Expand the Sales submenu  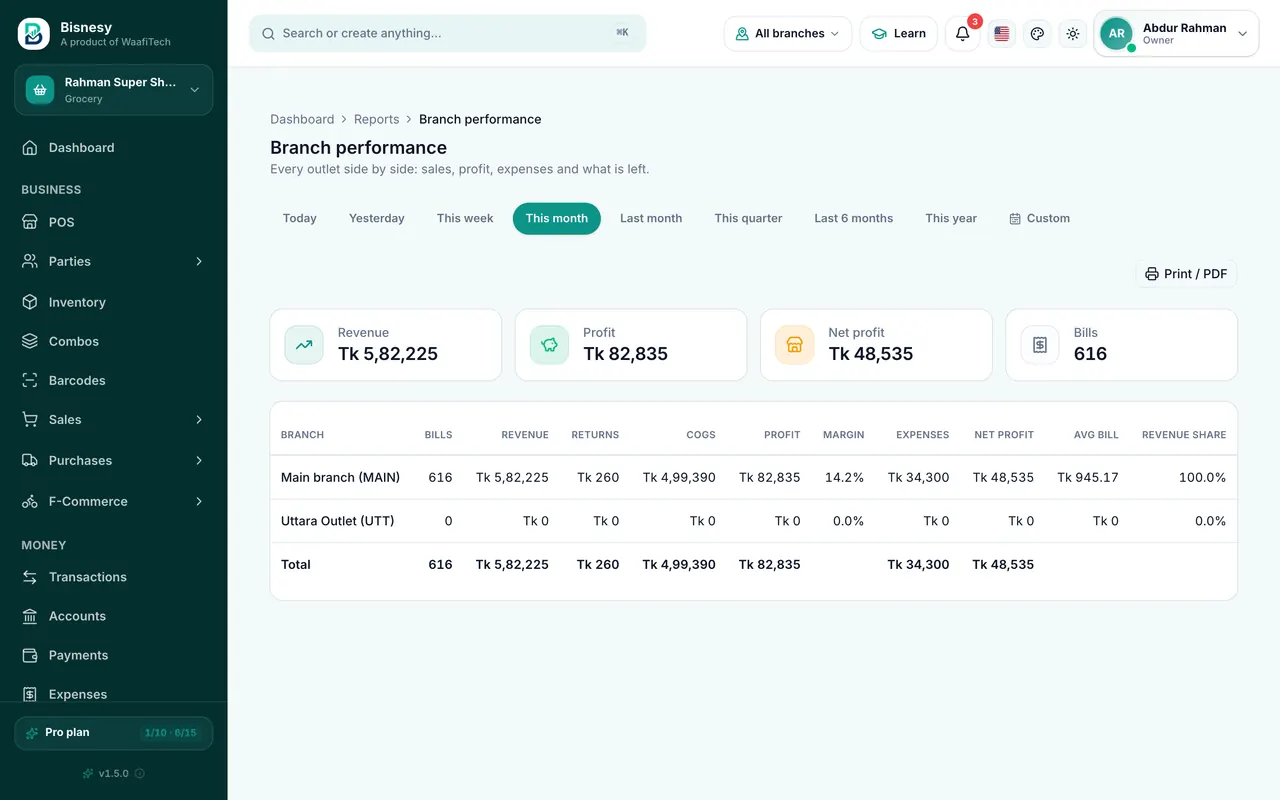coord(114,419)
